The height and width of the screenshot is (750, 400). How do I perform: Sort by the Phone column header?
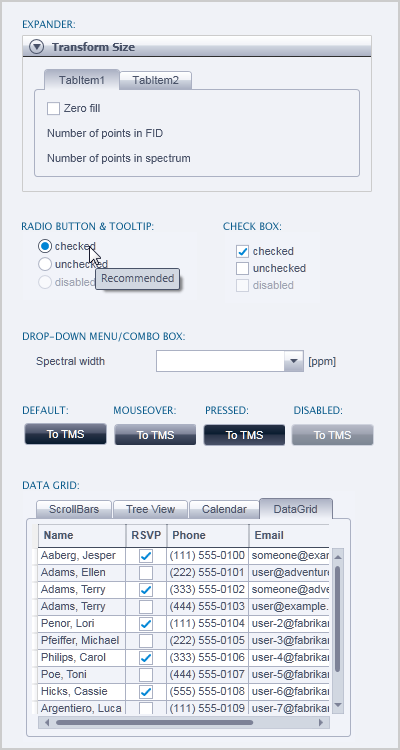coord(208,535)
